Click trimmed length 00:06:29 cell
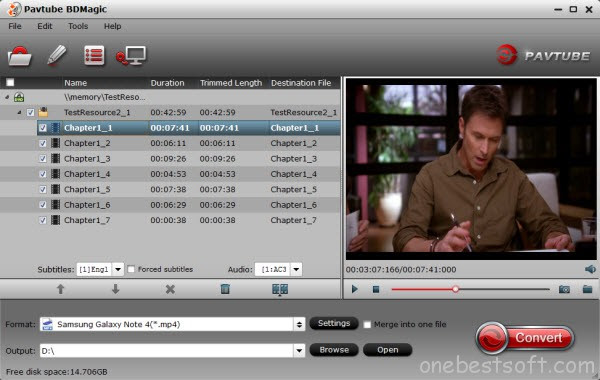The image size is (600, 380). click(x=217, y=205)
